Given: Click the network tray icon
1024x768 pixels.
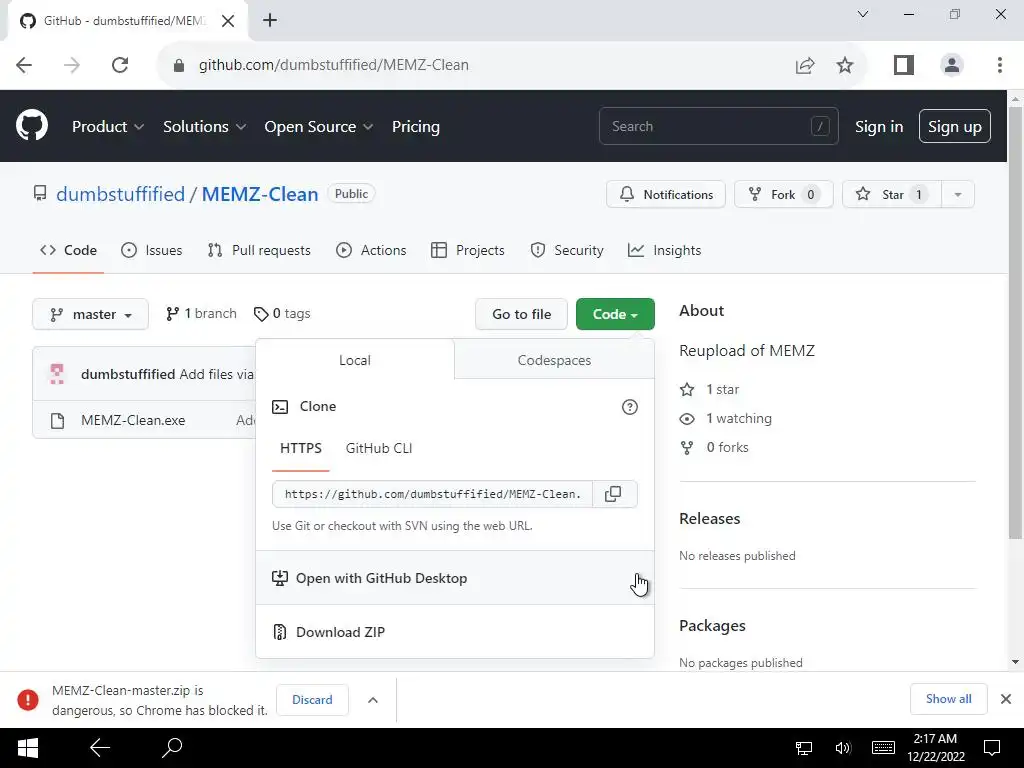Looking at the screenshot, I should click(x=804, y=748).
